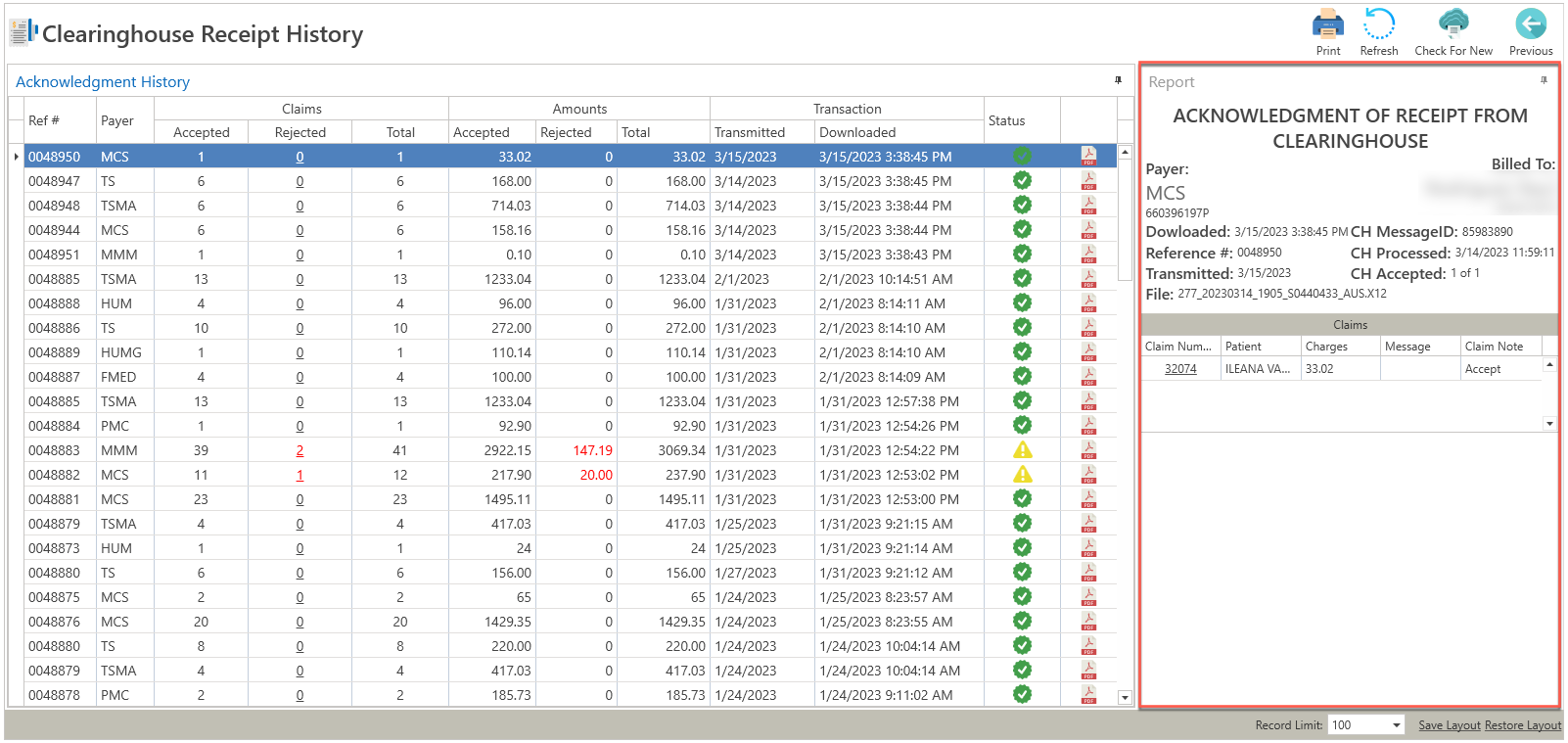Click warning status icon for 0048882
The height and width of the screenshot is (743, 1568).
pyautogui.click(x=1022, y=474)
